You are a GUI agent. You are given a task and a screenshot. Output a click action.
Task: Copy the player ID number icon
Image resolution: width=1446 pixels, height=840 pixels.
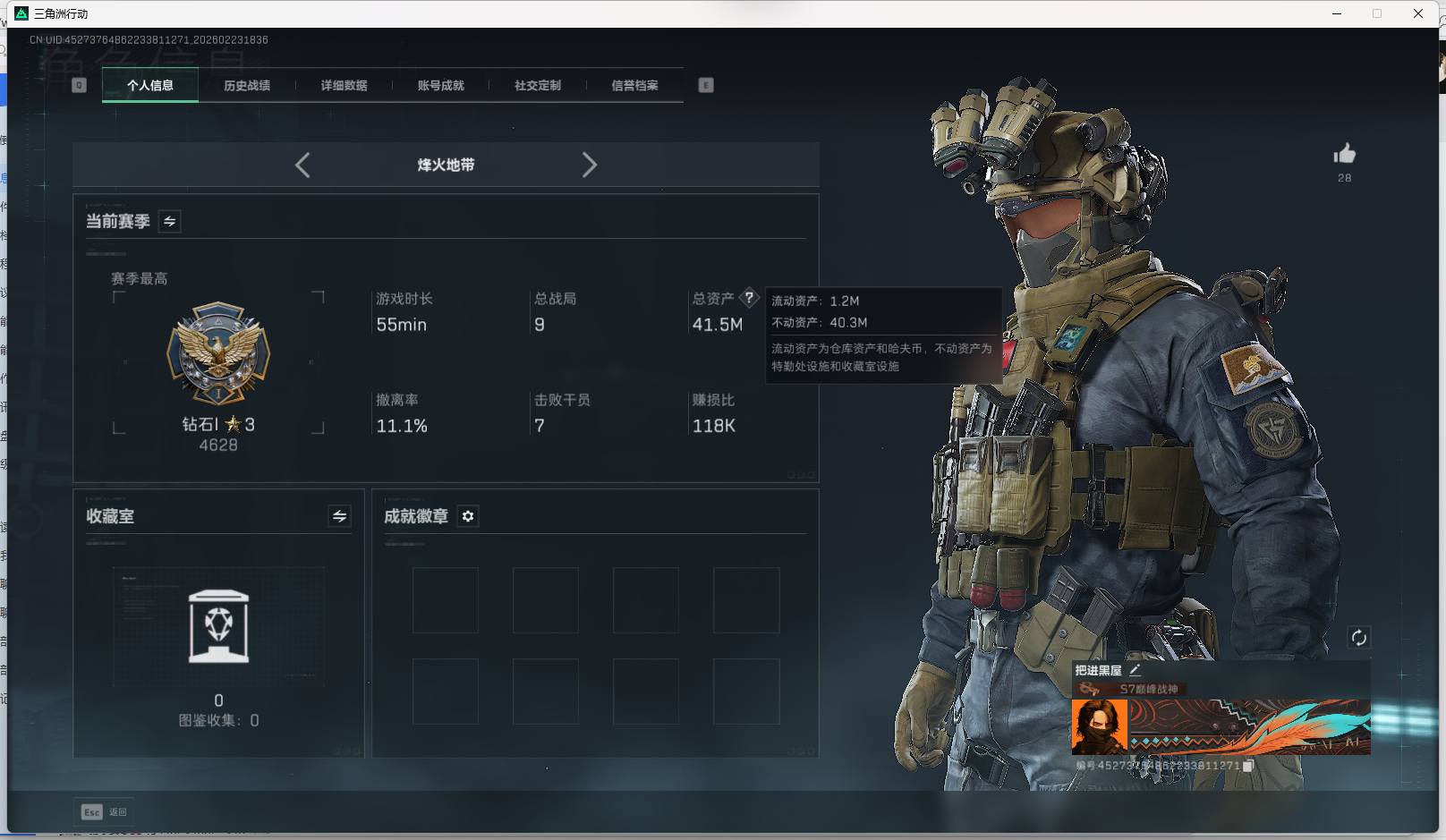coord(1248,766)
